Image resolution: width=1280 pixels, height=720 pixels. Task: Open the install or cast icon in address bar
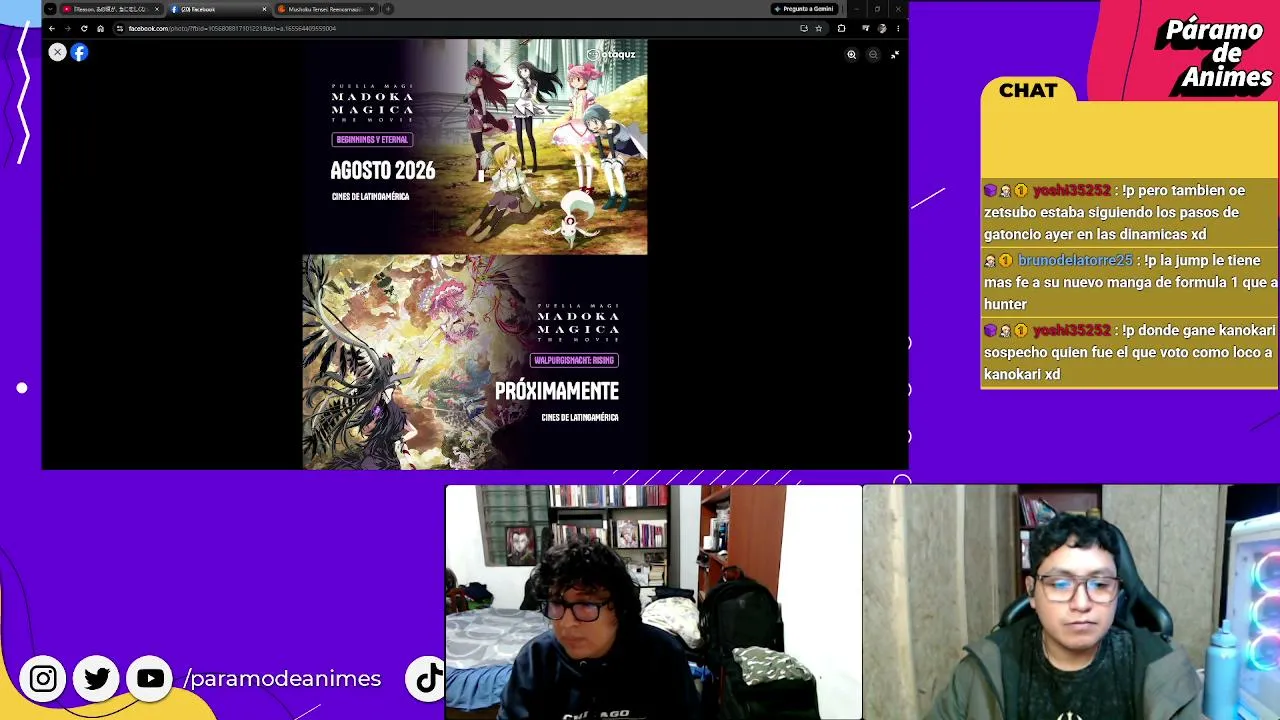point(804,28)
